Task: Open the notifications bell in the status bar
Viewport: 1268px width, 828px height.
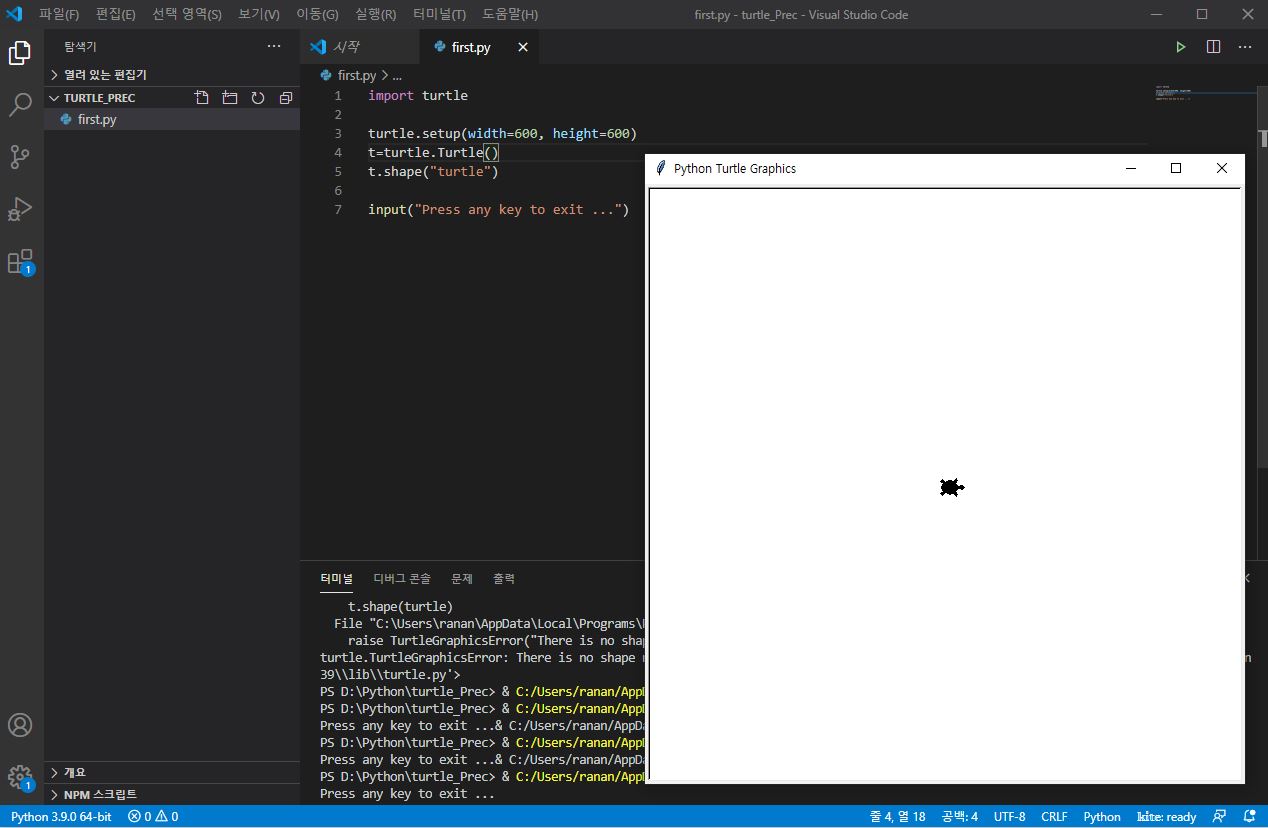Action: point(1250,816)
